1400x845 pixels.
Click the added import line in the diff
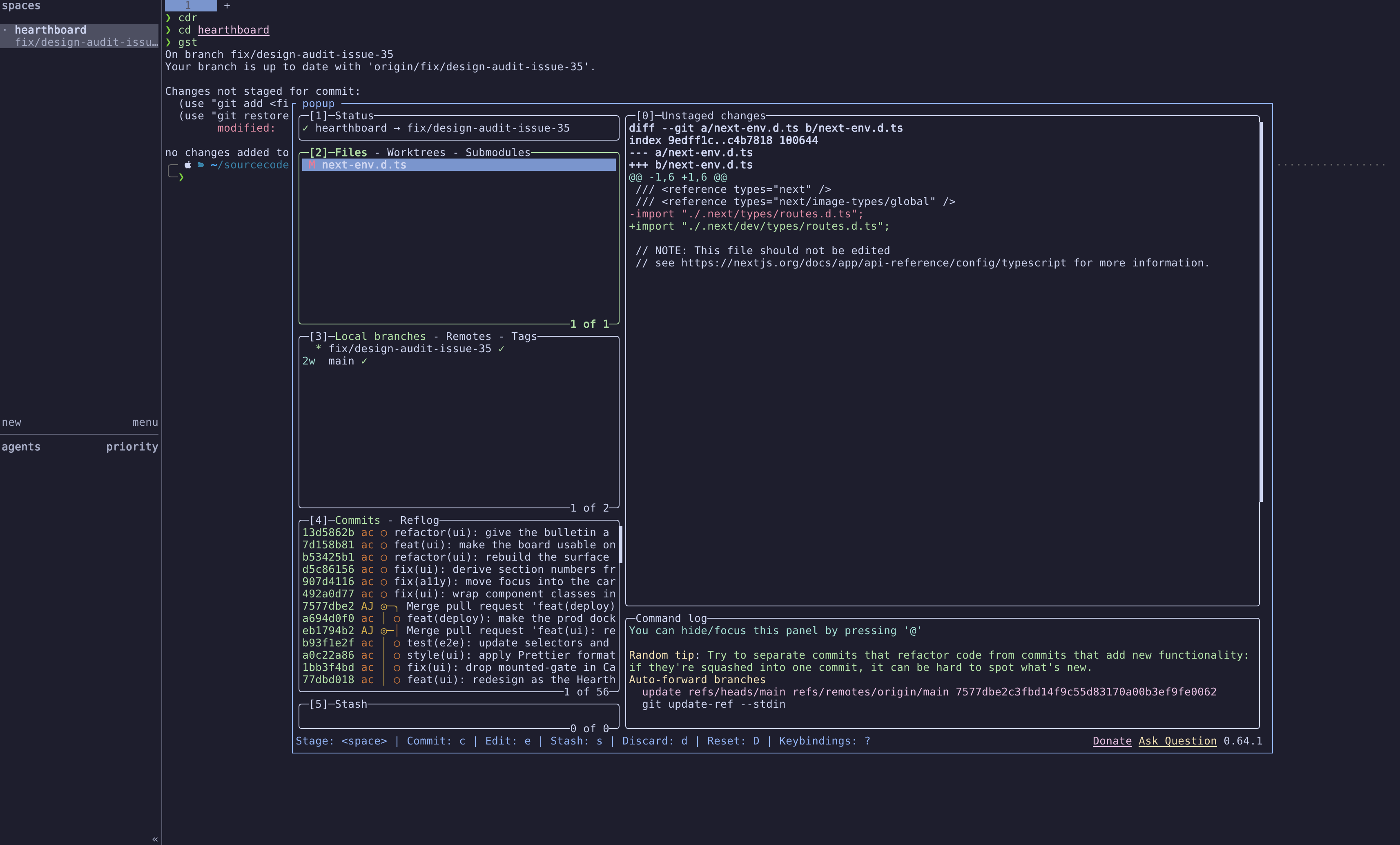tap(759, 226)
